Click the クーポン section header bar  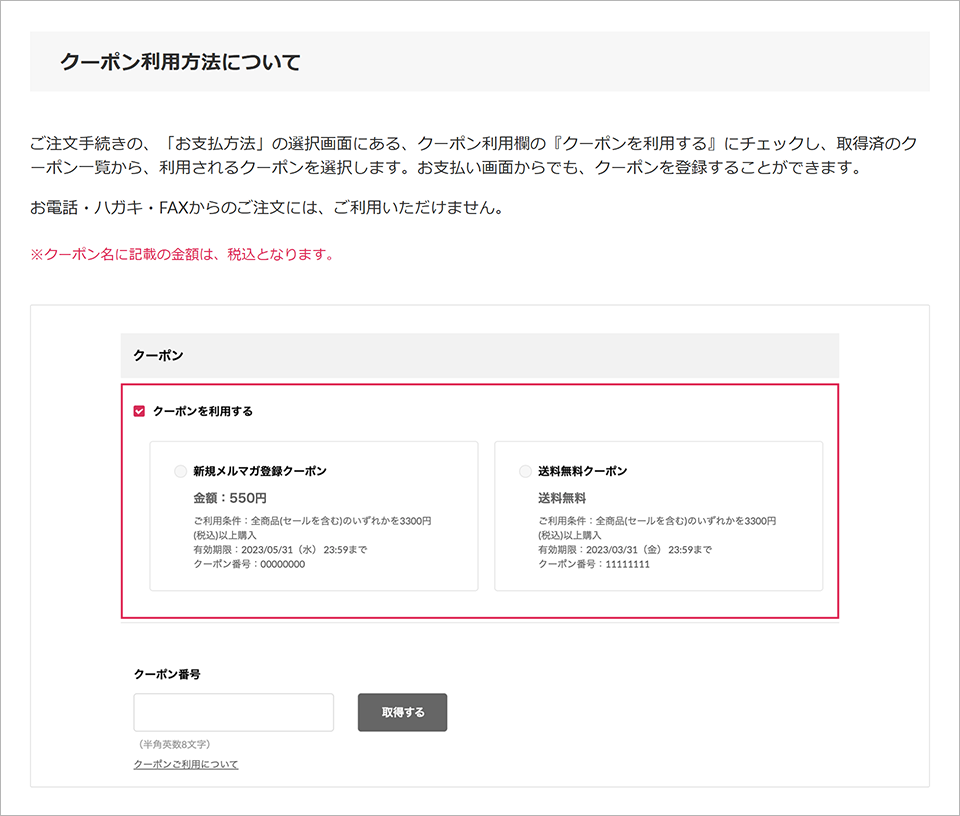point(478,355)
